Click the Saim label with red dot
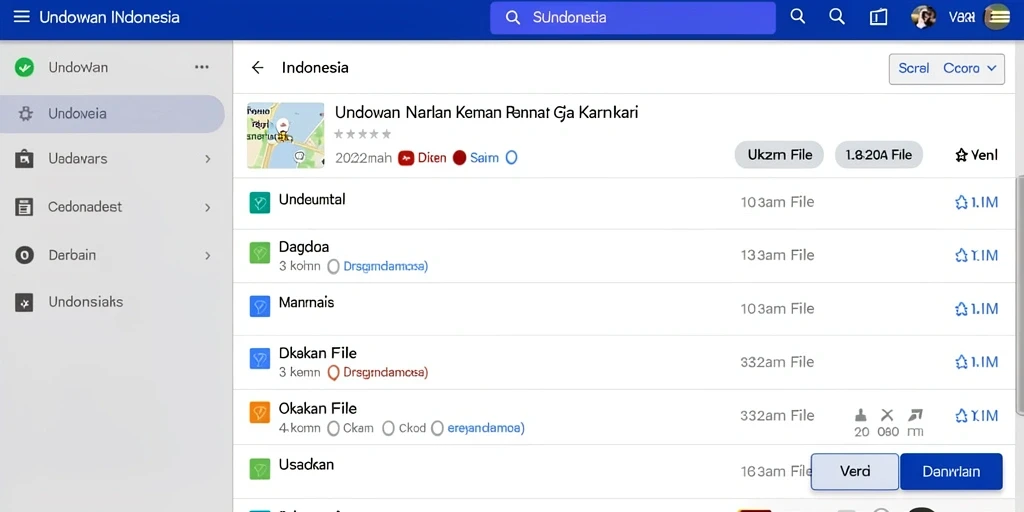The image size is (1024, 512). (476, 157)
